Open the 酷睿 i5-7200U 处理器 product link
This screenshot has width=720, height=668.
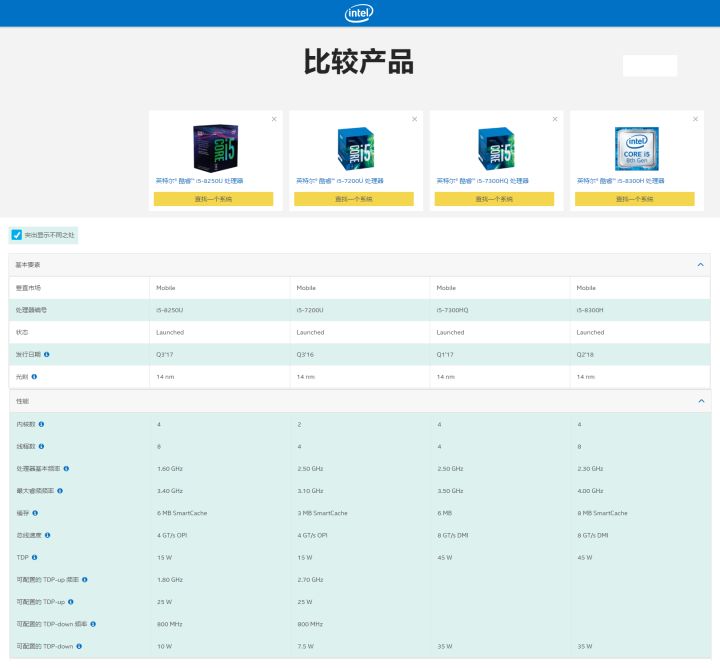340,181
